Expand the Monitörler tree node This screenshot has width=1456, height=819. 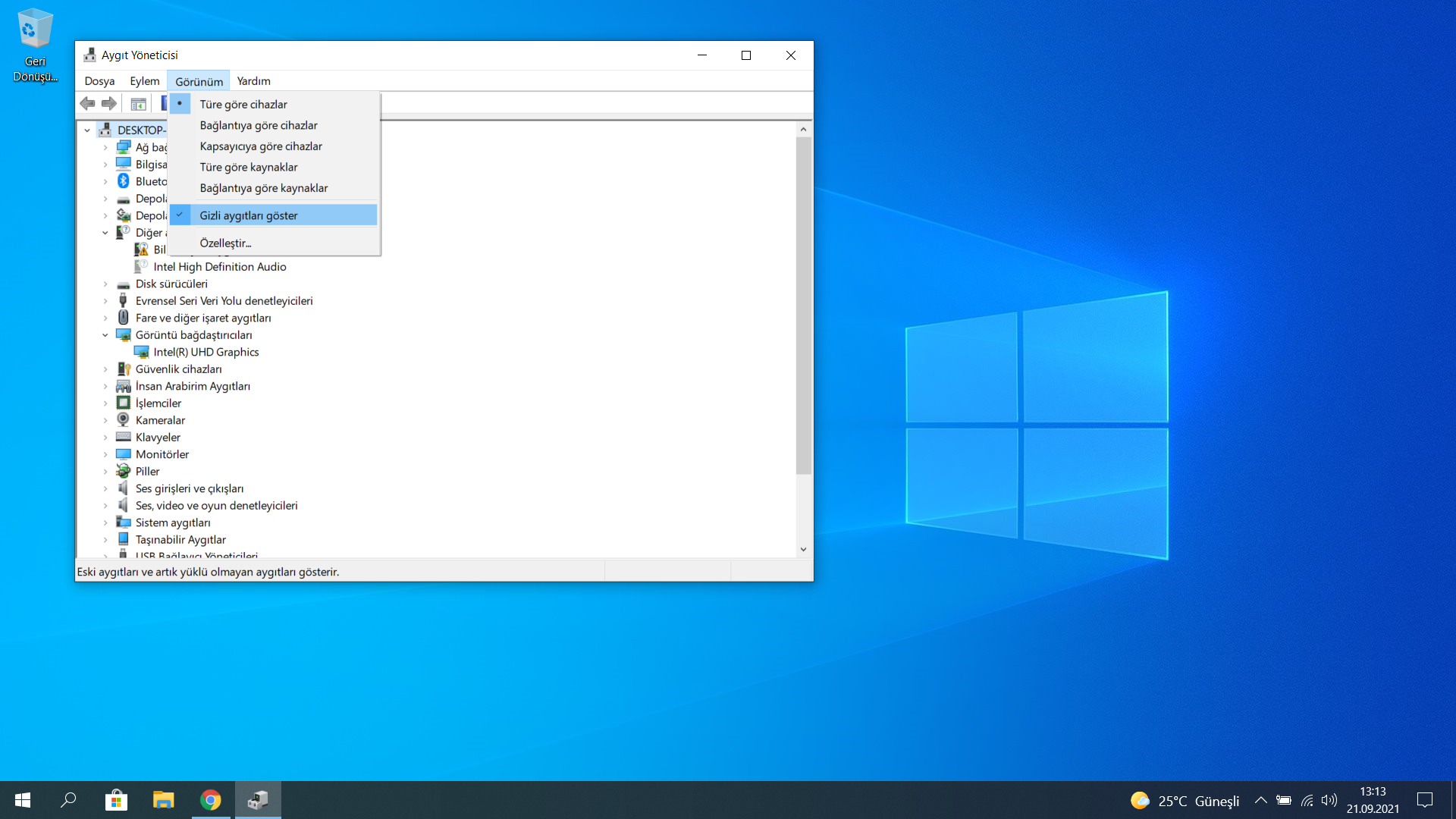coord(105,454)
